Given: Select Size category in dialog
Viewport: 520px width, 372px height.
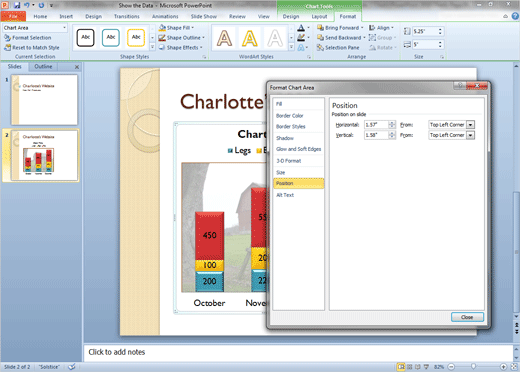Looking at the screenshot, I should (298, 172).
